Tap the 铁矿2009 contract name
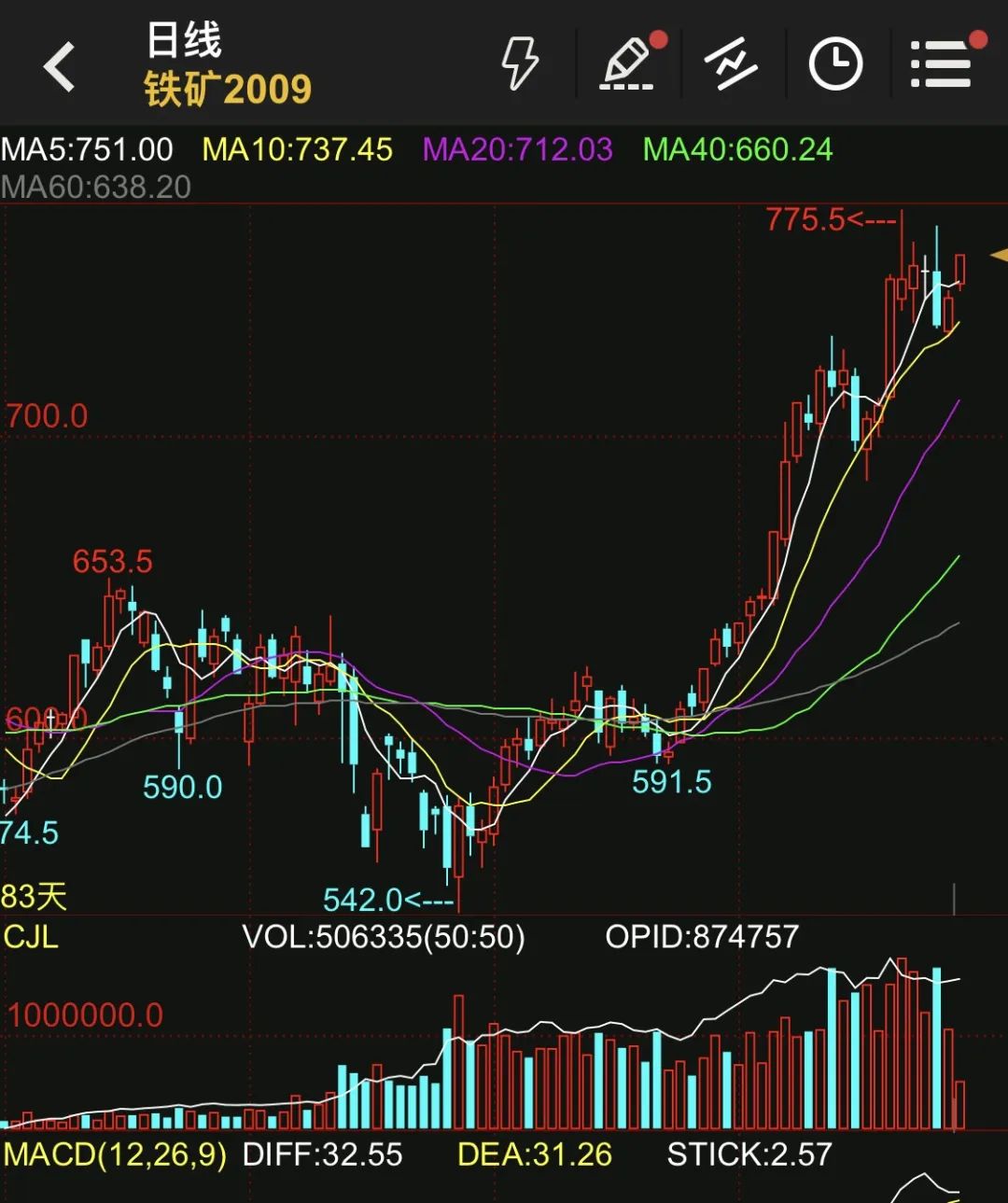The image size is (1008, 1203). point(228,90)
